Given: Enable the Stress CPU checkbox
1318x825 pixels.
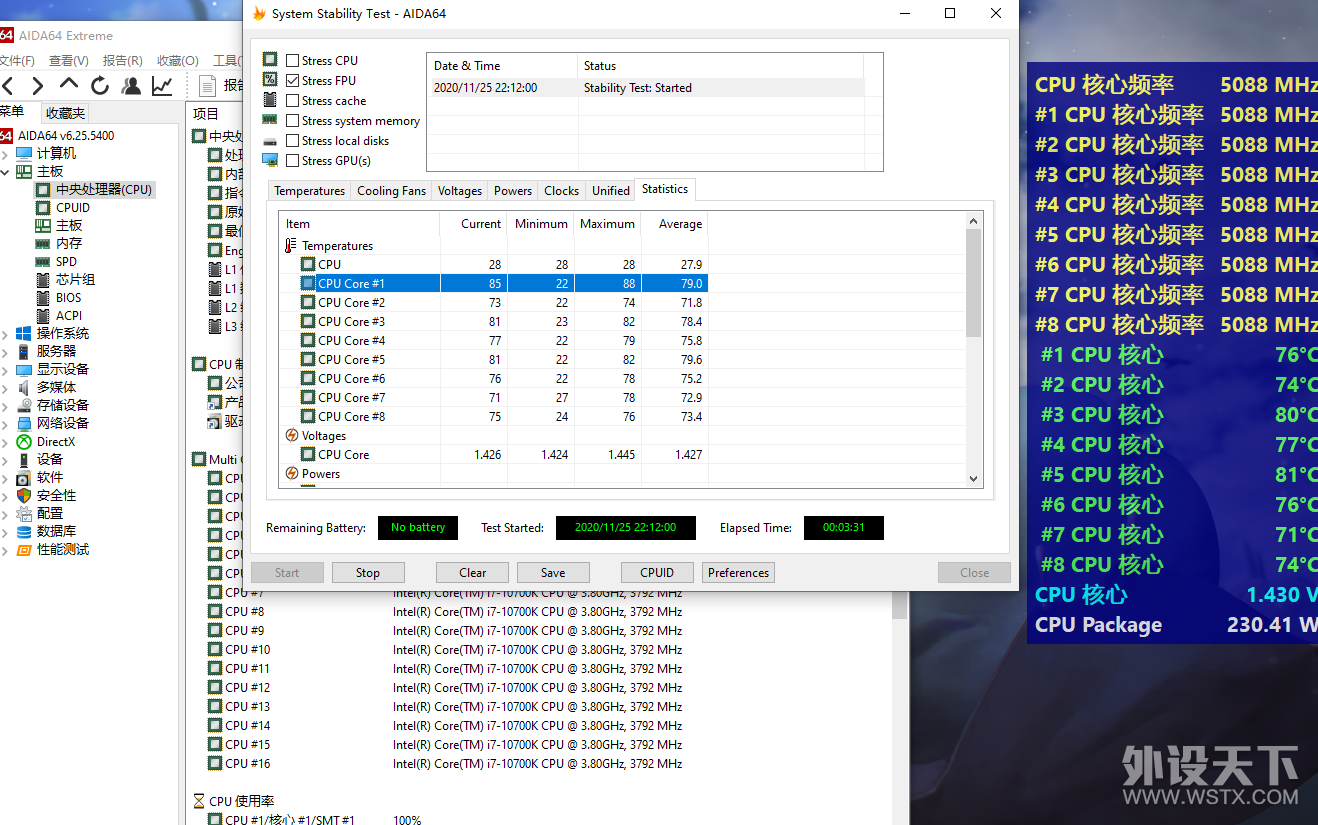Looking at the screenshot, I should tap(292, 60).
